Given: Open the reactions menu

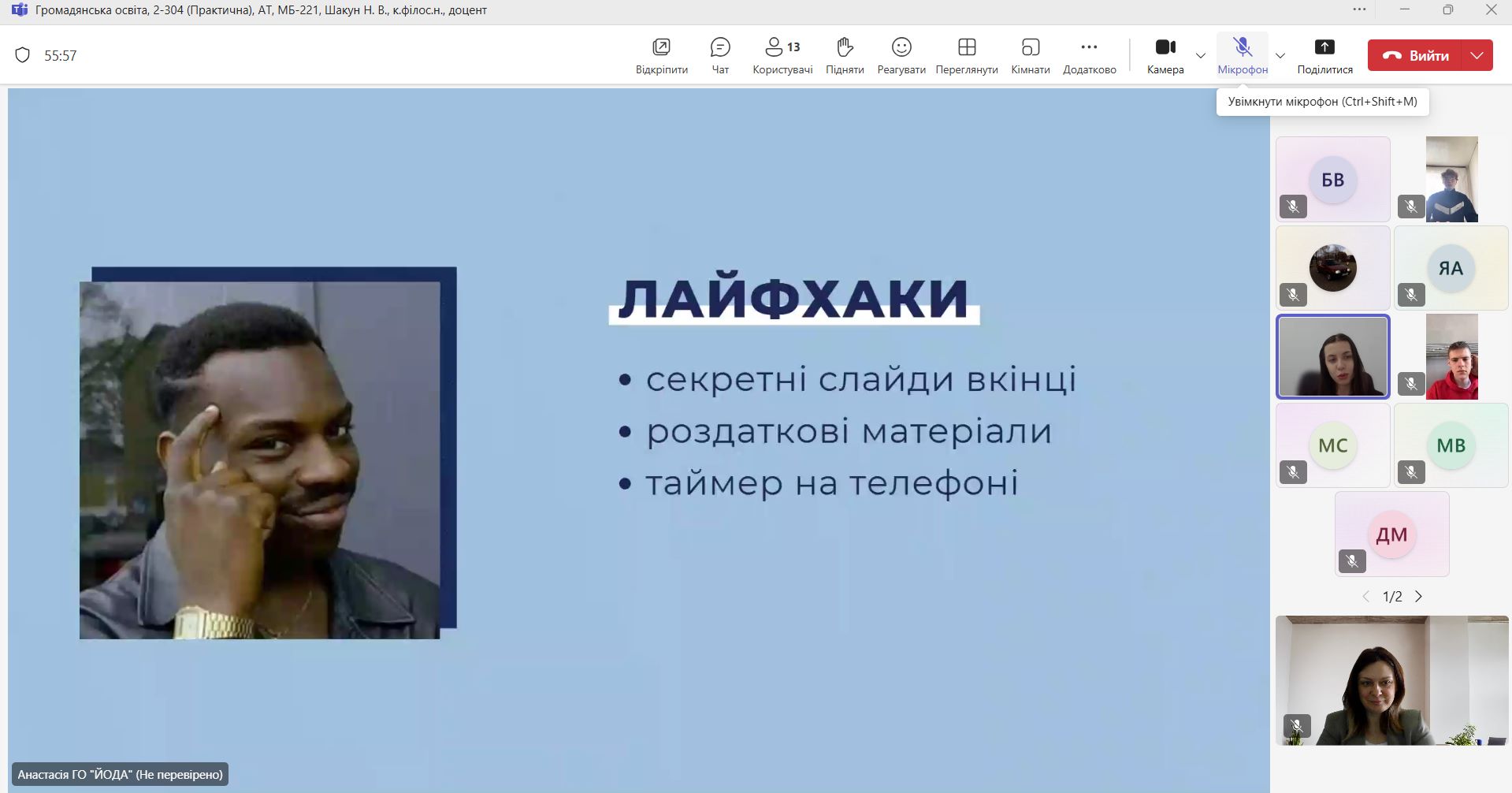Looking at the screenshot, I should (901, 55).
